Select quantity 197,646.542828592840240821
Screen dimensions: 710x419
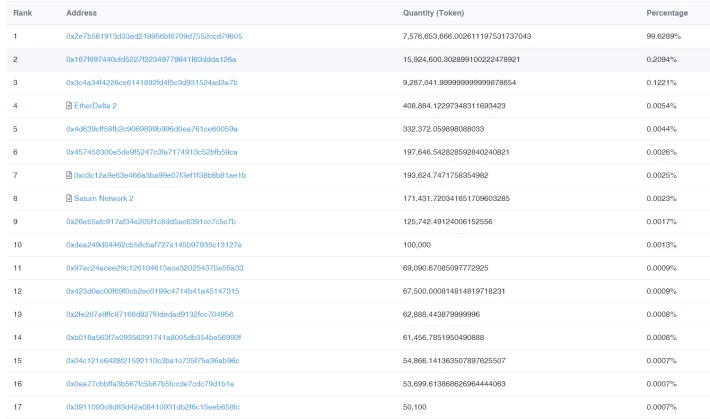point(456,152)
